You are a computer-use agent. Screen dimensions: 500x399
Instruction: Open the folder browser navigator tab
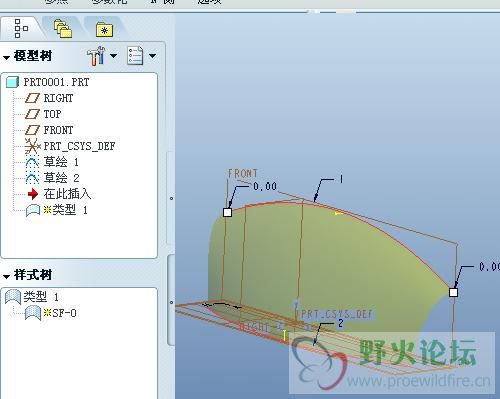tap(63, 28)
